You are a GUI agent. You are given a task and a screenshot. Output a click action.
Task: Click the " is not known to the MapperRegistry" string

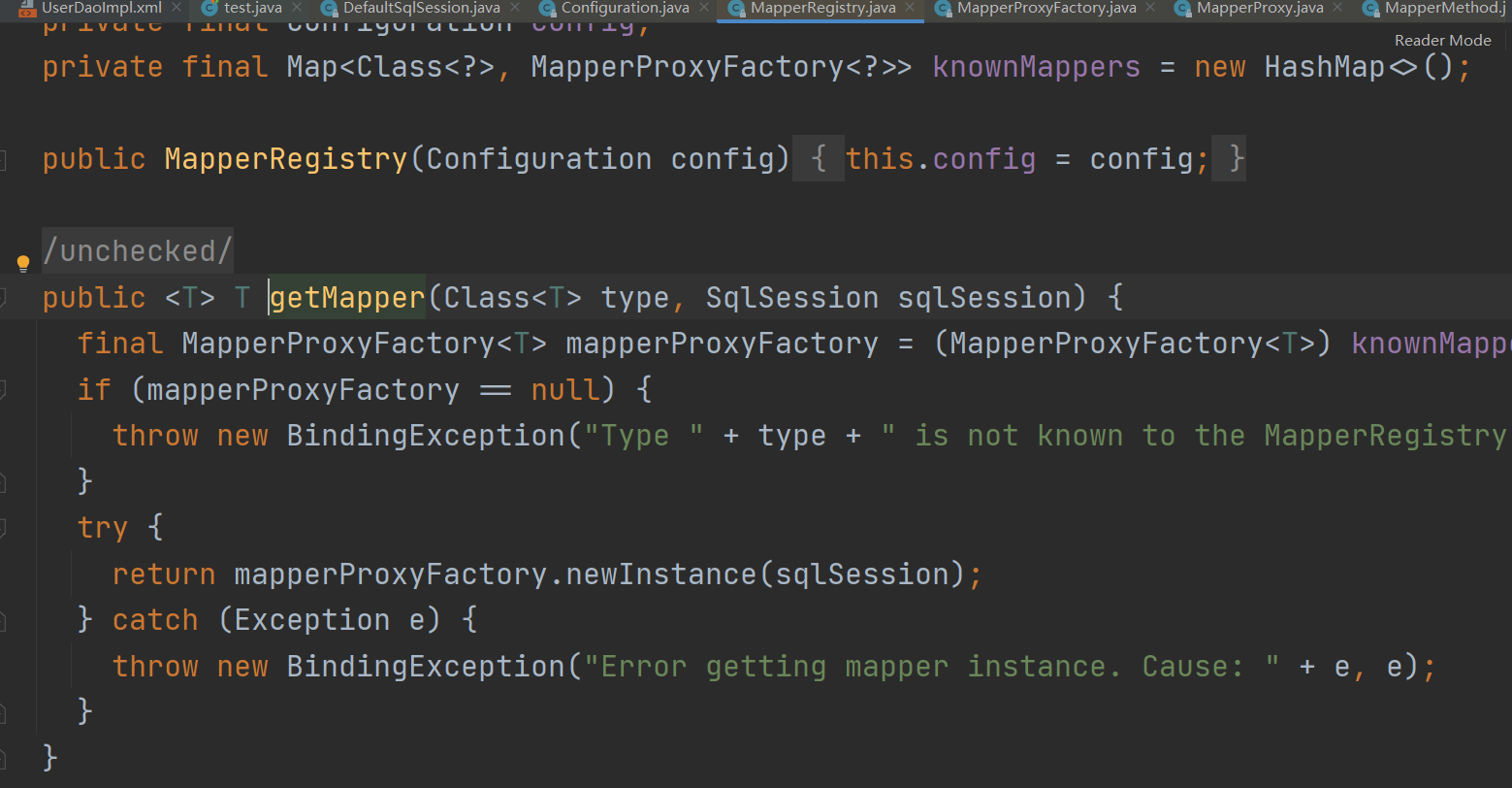1195,435
